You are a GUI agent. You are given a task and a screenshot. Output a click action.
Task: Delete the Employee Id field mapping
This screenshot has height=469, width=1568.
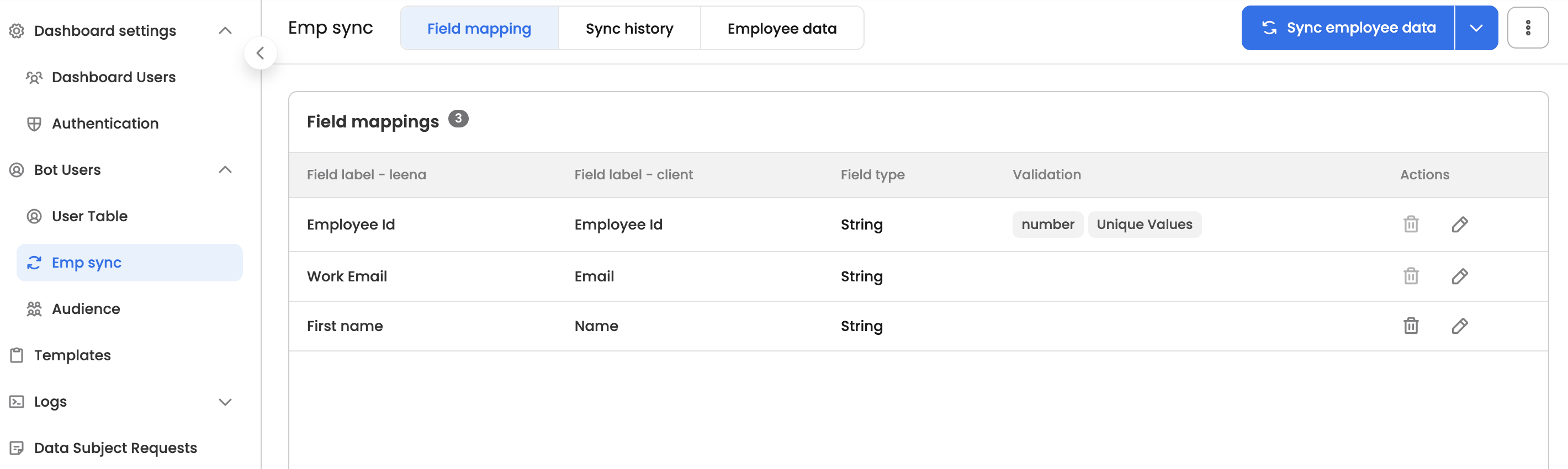point(1410,225)
